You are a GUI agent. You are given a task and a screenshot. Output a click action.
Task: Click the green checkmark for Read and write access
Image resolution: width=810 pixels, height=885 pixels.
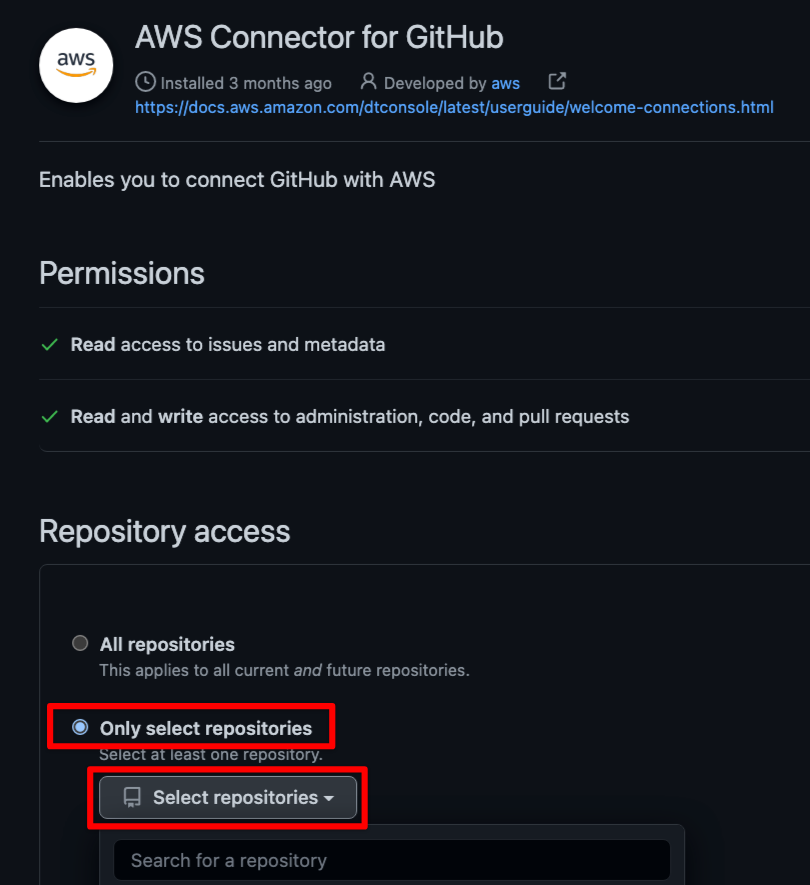click(x=49, y=417)
